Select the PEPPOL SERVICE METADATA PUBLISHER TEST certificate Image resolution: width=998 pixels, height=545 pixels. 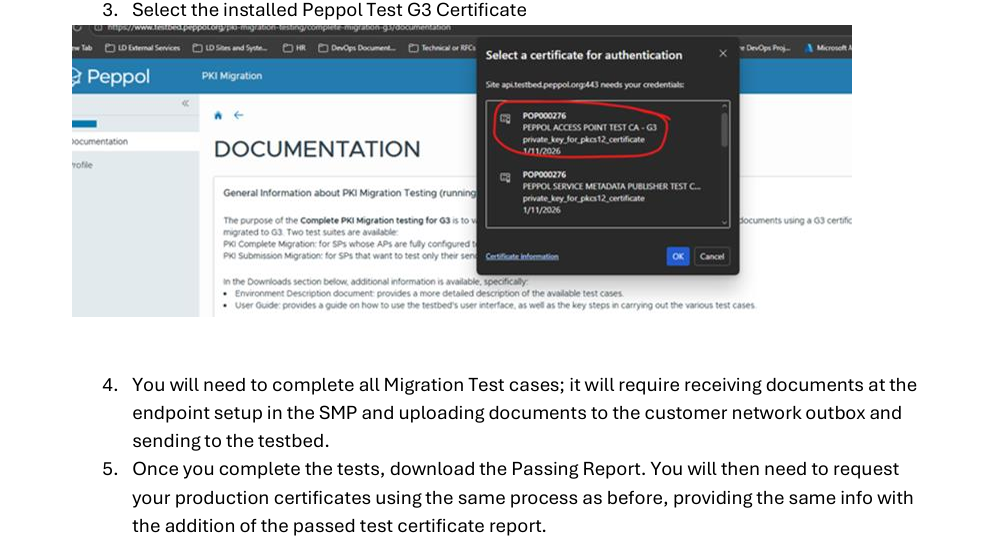(x=604, y=192)
